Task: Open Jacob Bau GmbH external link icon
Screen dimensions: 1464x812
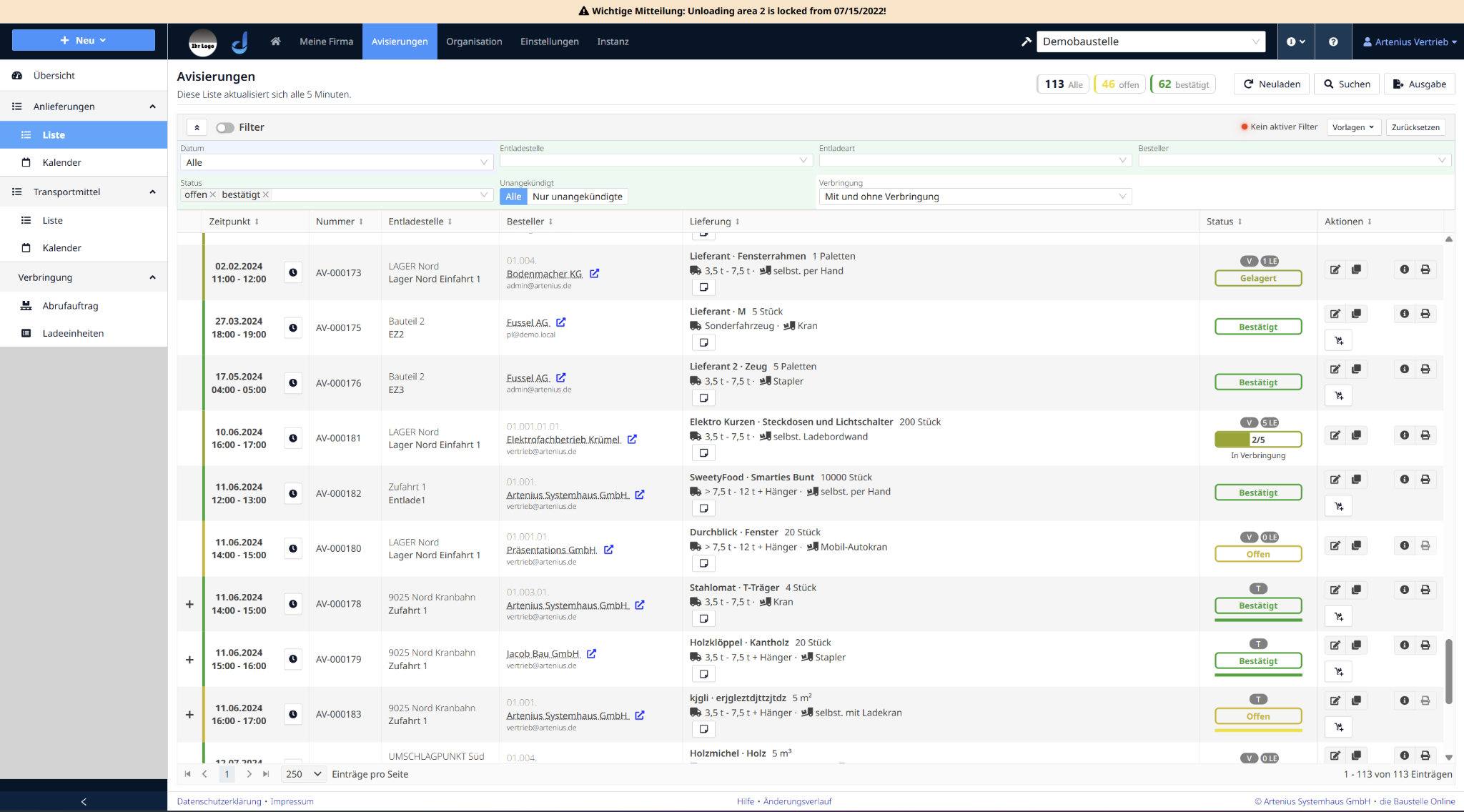Action: (x=591, y=653)
